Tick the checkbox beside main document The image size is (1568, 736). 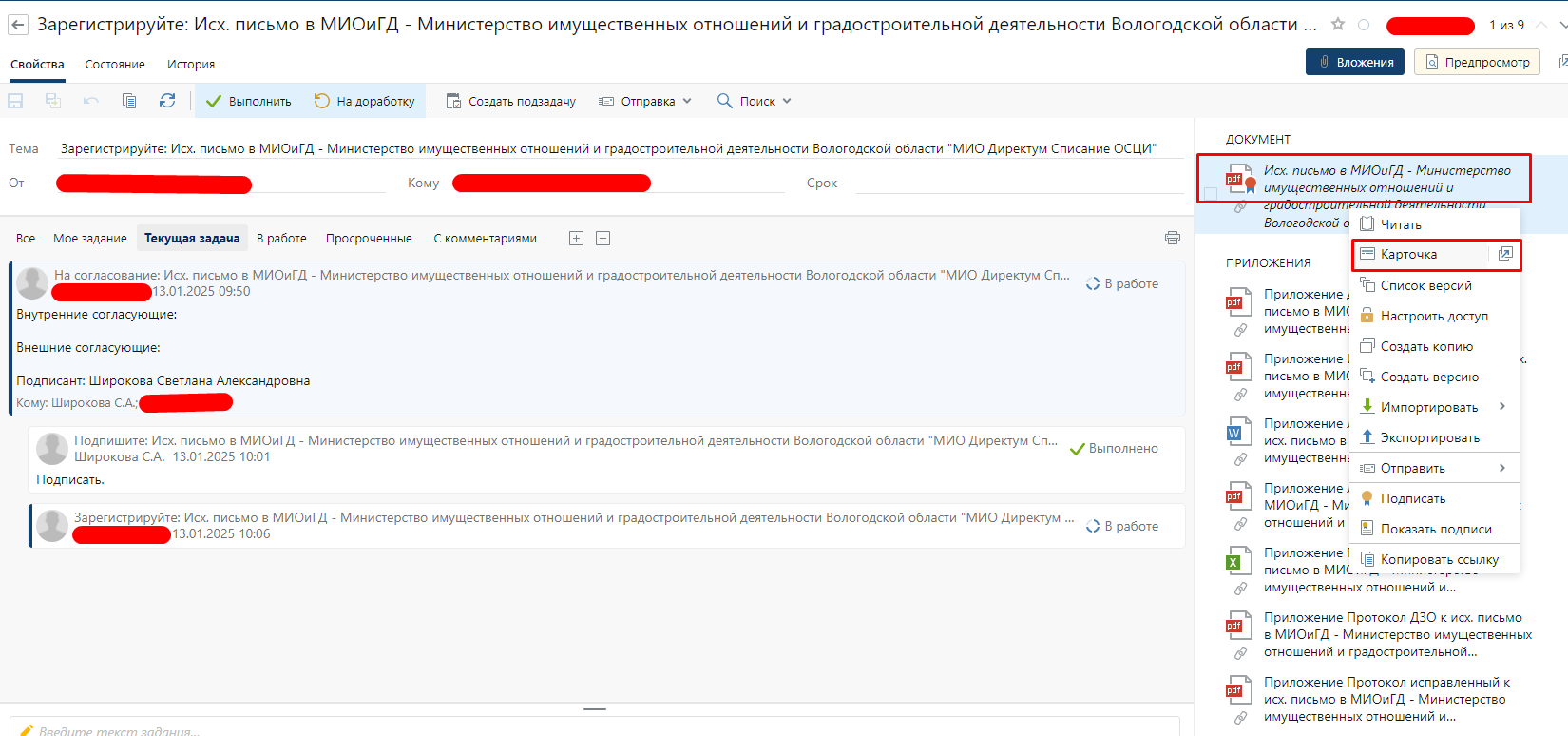coord(1211,194)
